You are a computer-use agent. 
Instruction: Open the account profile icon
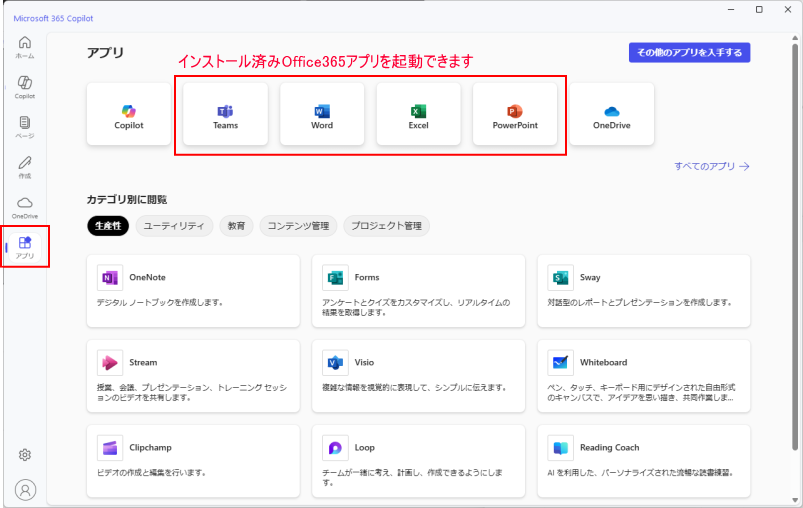(25, 489)
